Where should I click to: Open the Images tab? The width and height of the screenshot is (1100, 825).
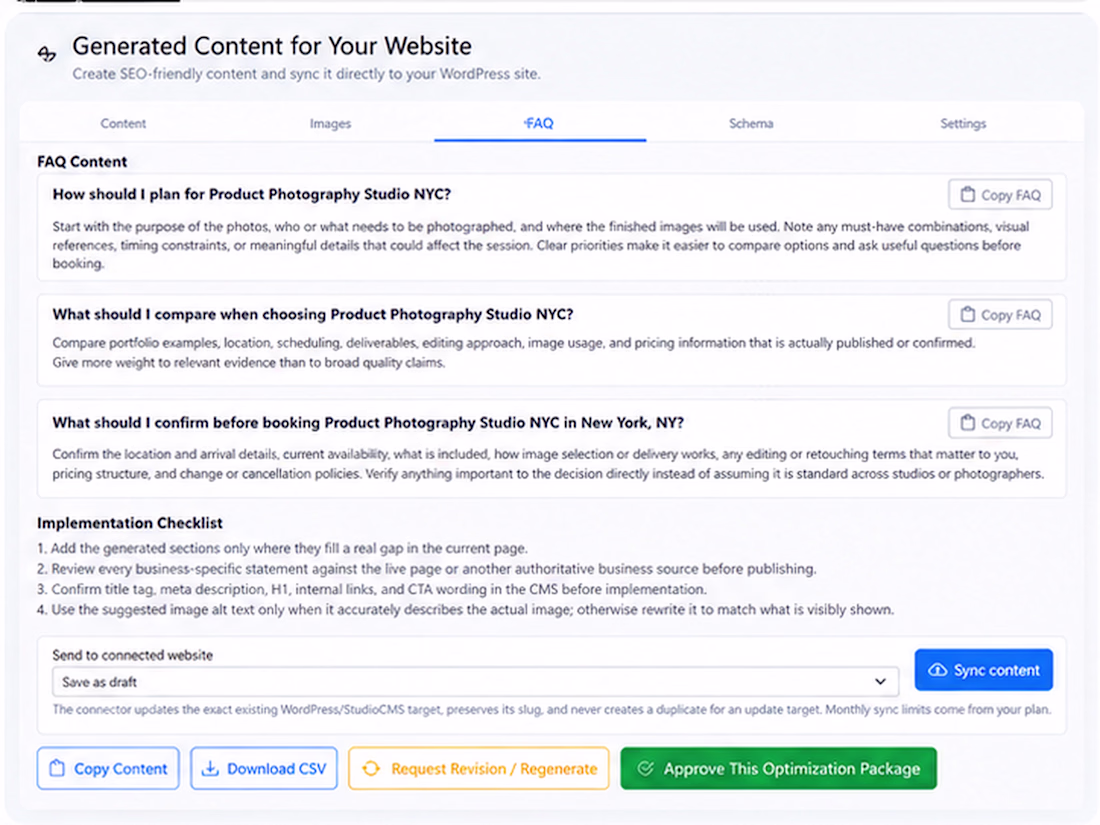330,123
